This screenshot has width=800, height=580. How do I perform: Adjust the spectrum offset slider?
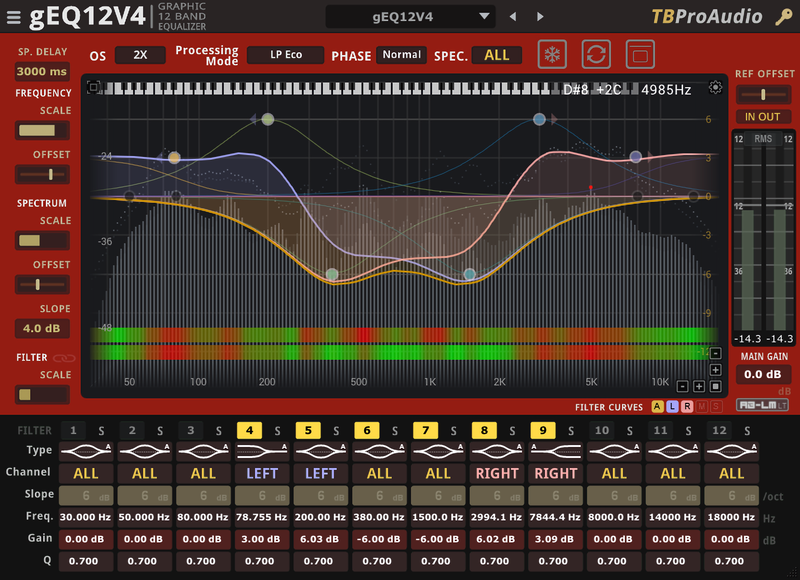42,285
